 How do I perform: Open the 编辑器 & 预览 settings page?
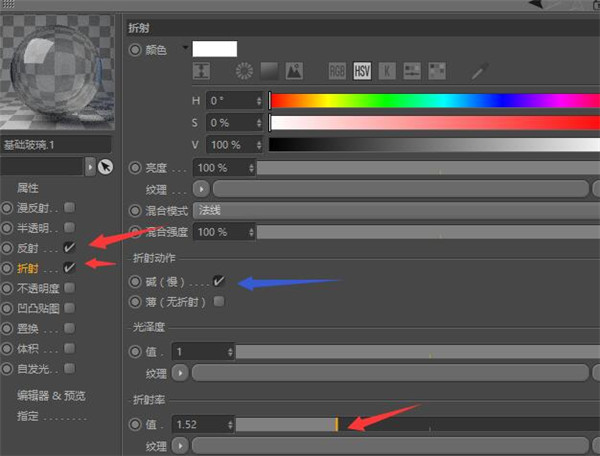click(52, 396)
